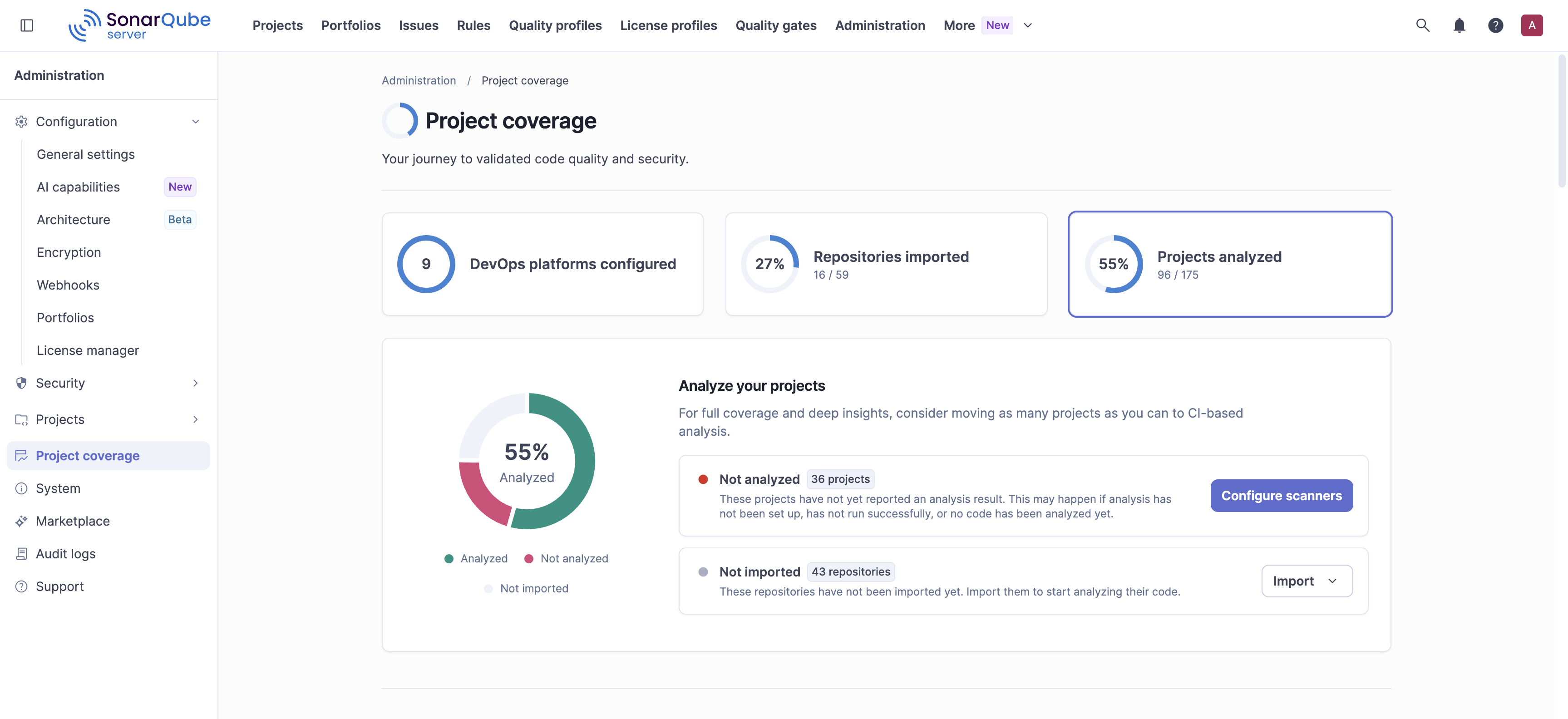Click the red Not analyzed status dot

click(703, 479)
